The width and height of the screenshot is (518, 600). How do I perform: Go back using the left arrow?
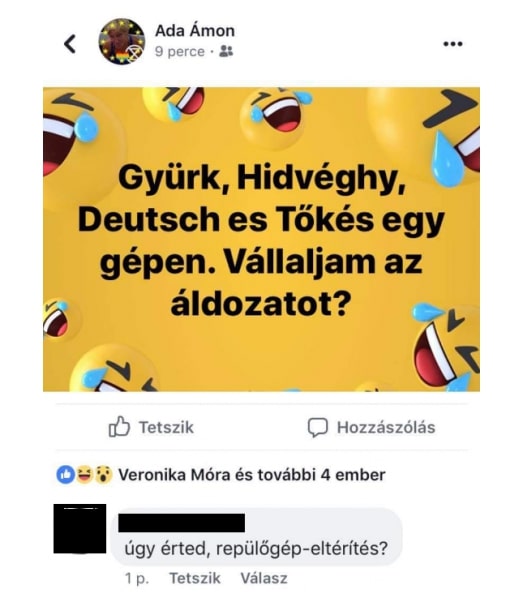click(70, 44)
